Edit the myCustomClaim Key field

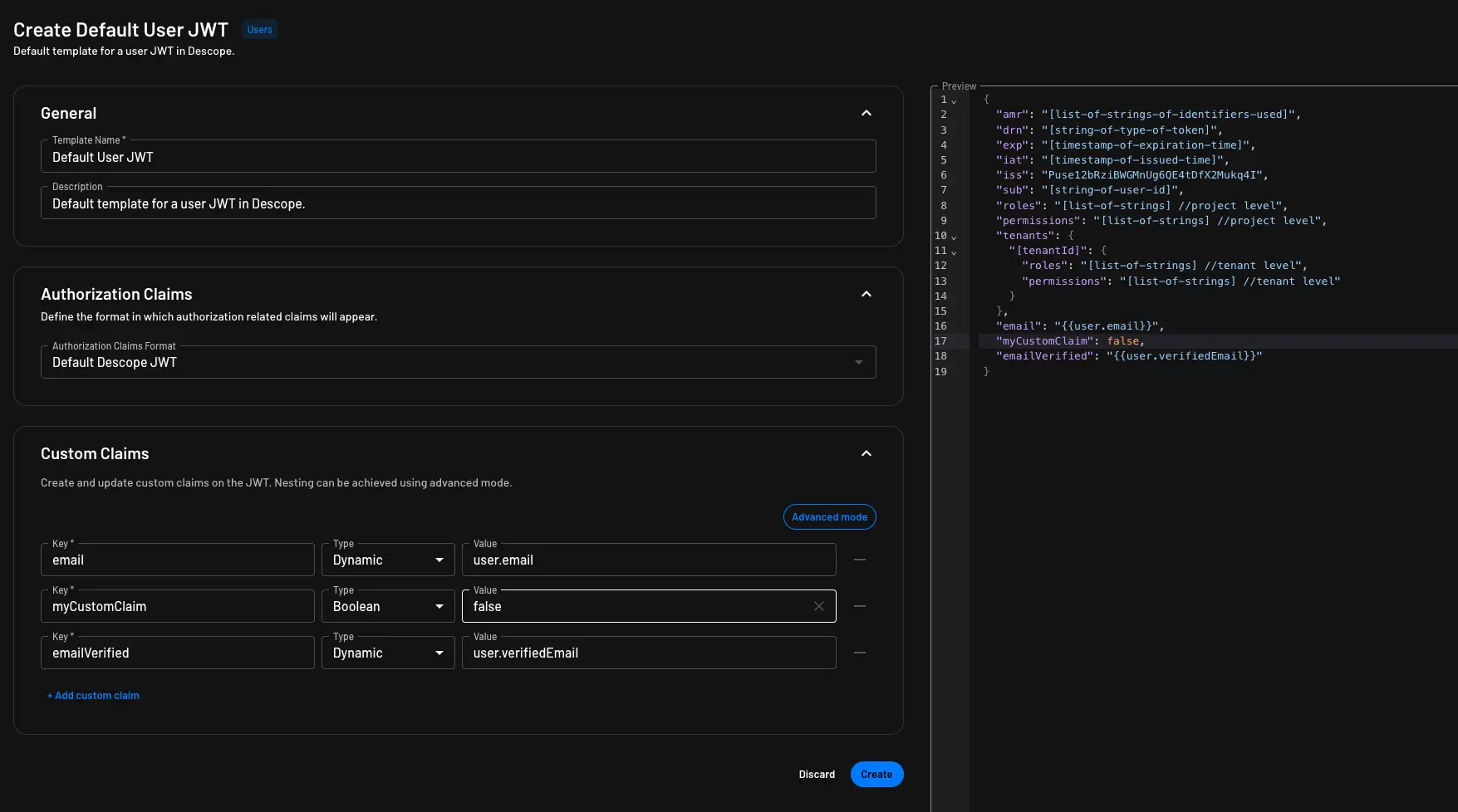click(178, 606)
